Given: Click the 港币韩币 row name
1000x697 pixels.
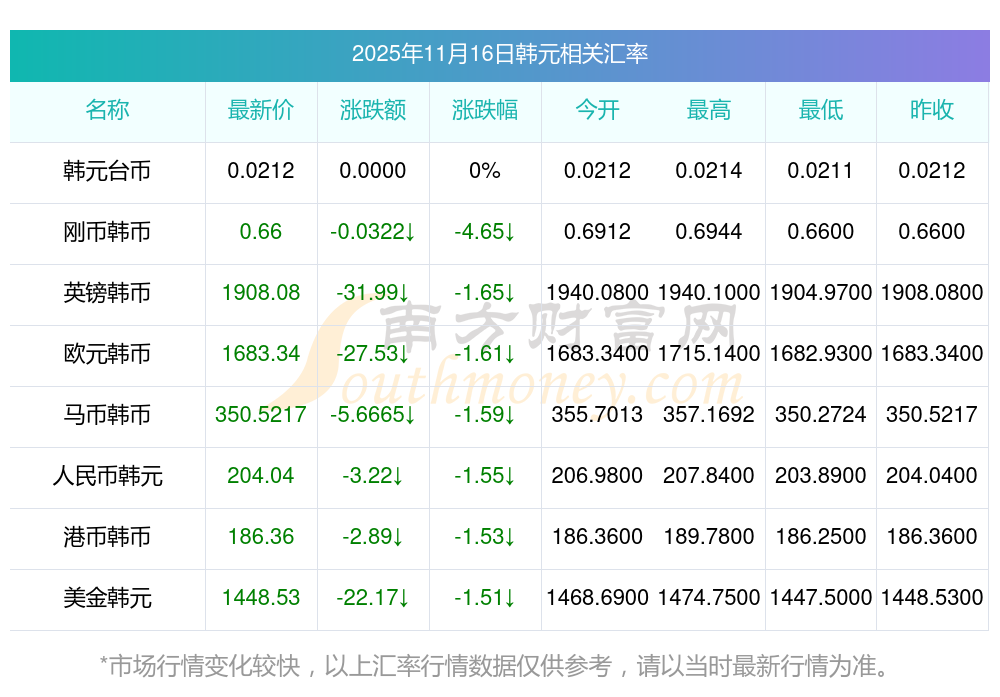Looking at the screenshot, I should point(107,537).
